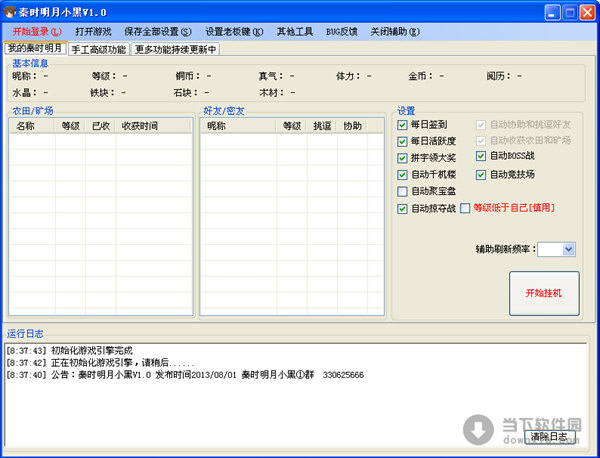Click the 昵称 column header in friends list
The width and height of the screenshot is (600, 458).
tap(216, 127)
